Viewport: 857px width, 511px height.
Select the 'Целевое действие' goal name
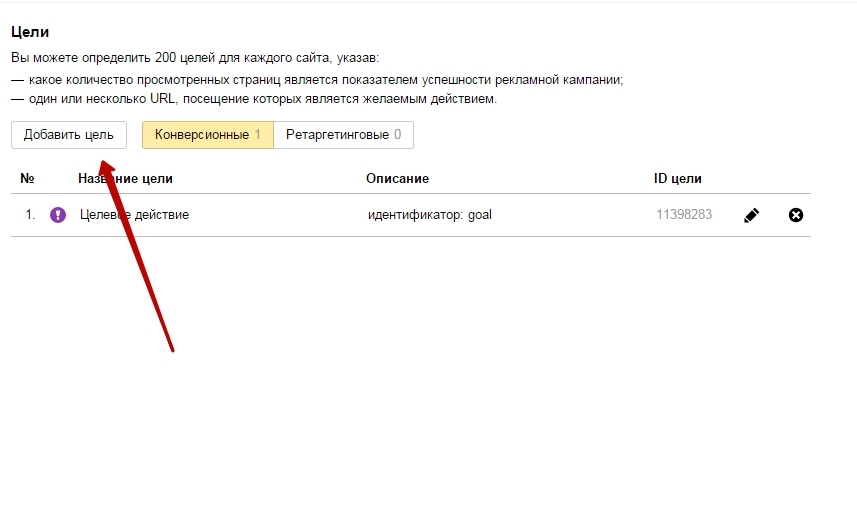point(134,214)
